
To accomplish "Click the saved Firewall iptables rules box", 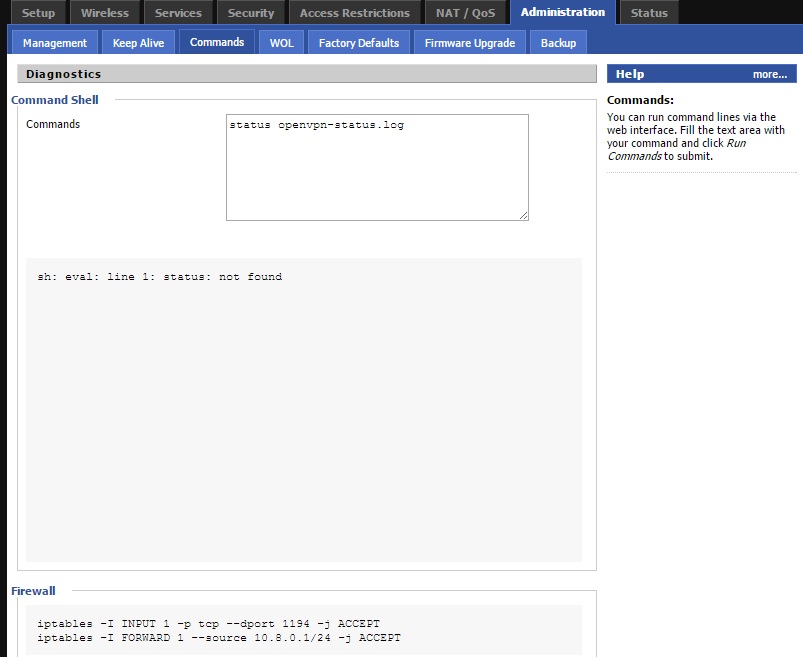I will (304, 630).
